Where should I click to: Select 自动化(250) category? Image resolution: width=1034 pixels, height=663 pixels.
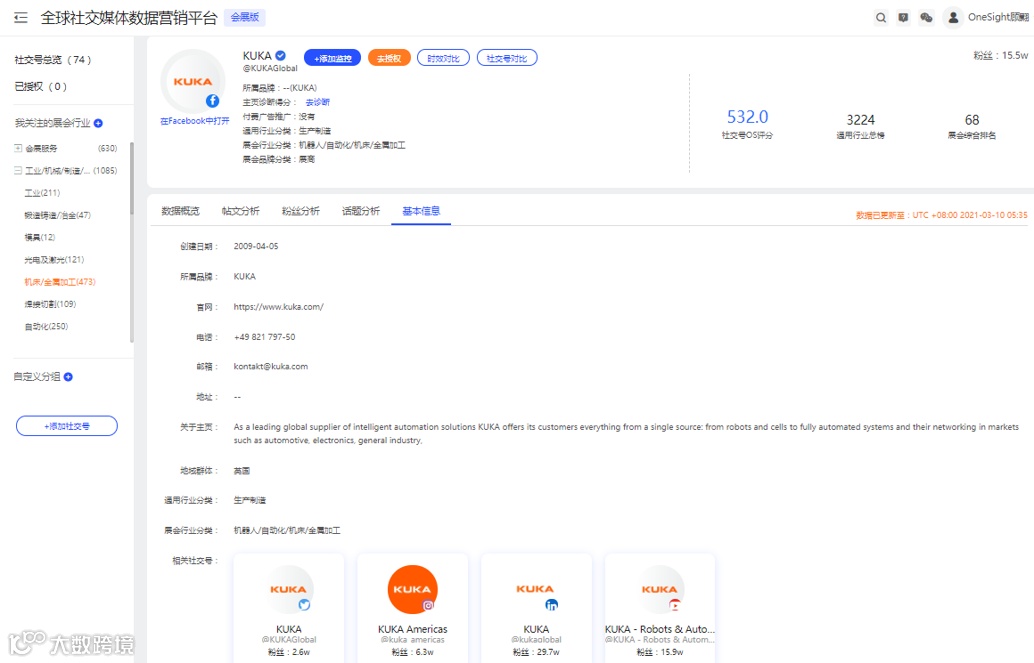pos(46,326)
